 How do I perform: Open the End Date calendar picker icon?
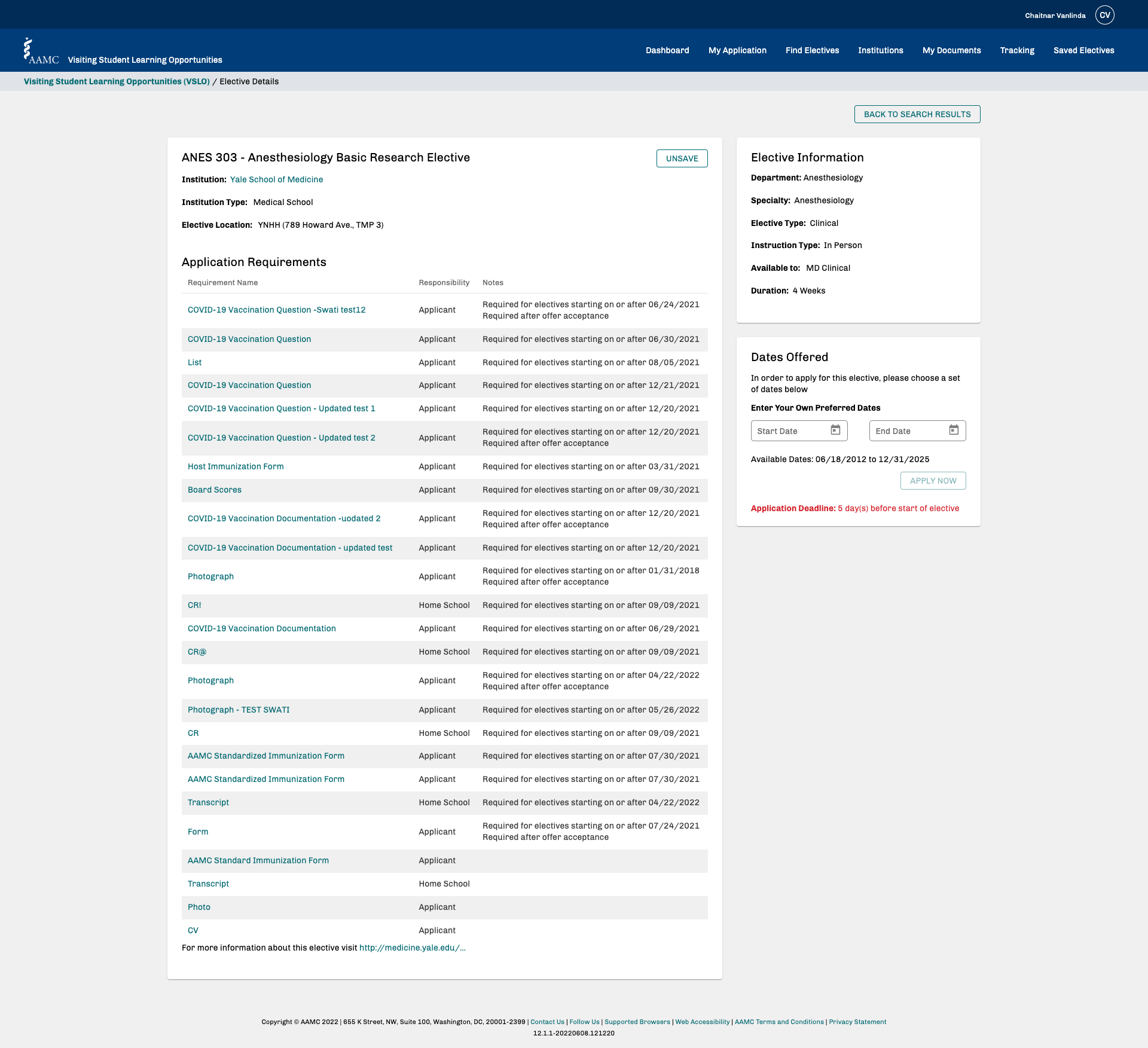[x=954, y=430]
